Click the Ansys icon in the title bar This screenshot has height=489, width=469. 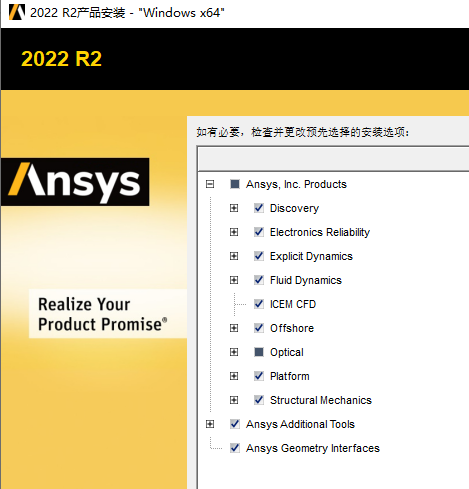(17, 12)
